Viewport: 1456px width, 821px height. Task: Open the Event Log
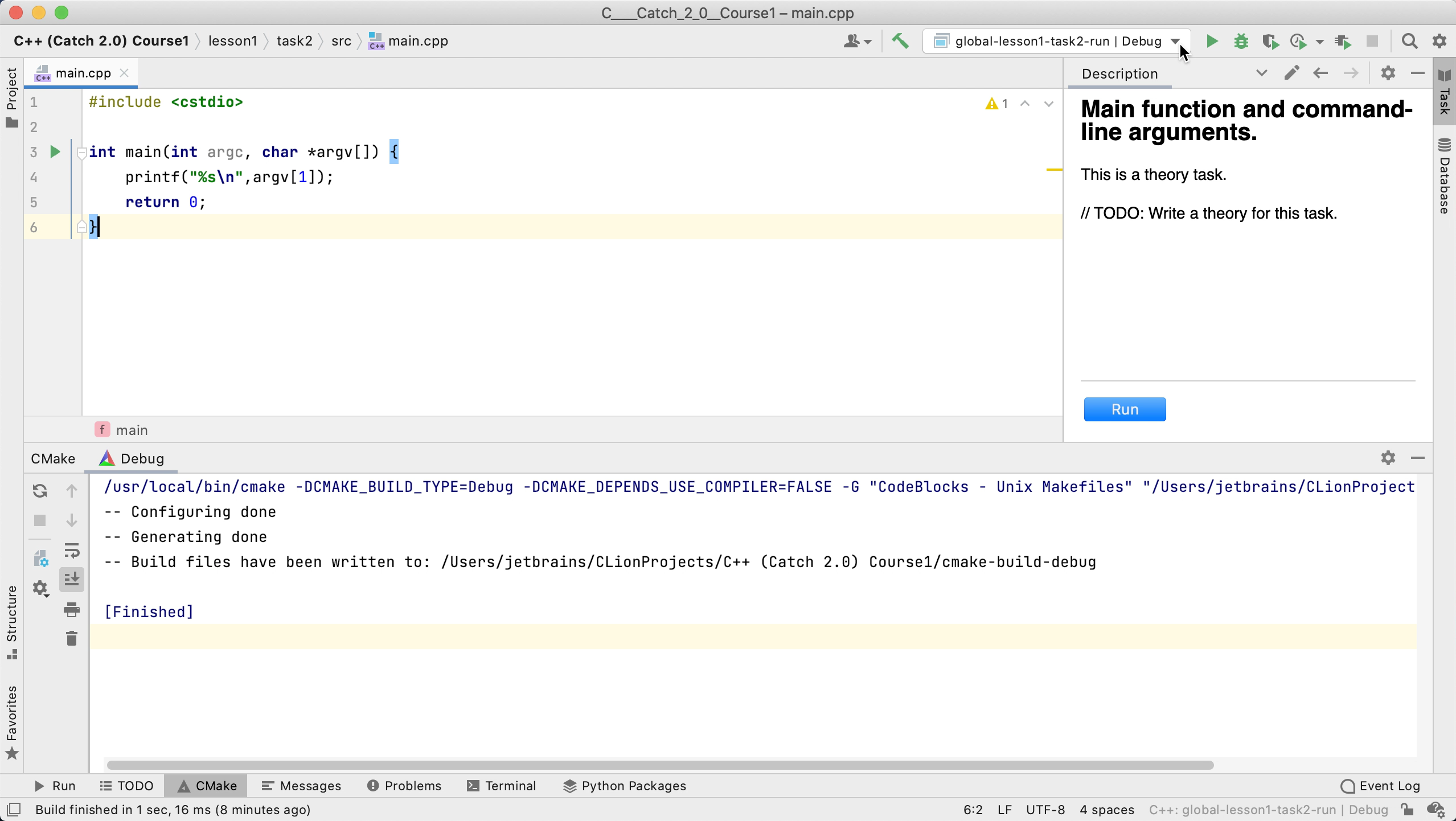coord(1380,786)
